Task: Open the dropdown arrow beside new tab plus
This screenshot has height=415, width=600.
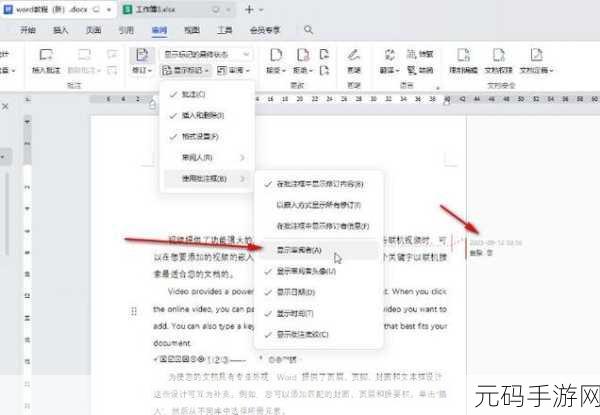Action: [x=261, y=10]
